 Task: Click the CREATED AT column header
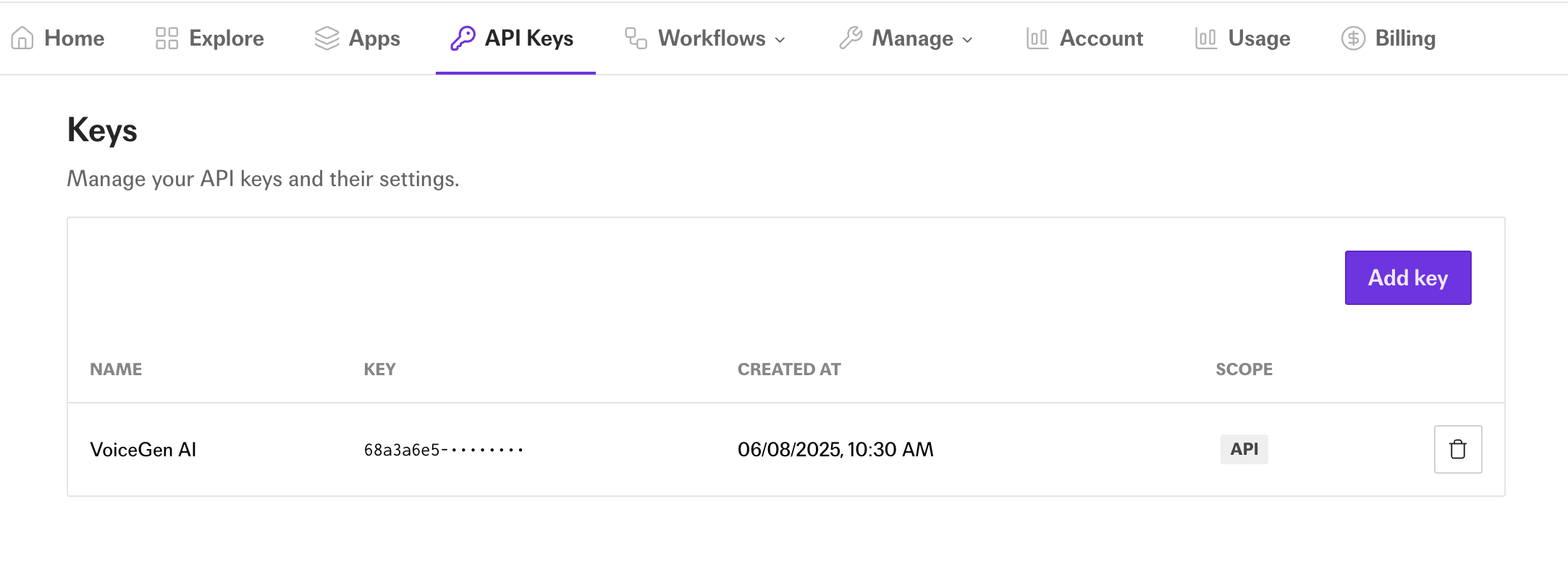789,369
